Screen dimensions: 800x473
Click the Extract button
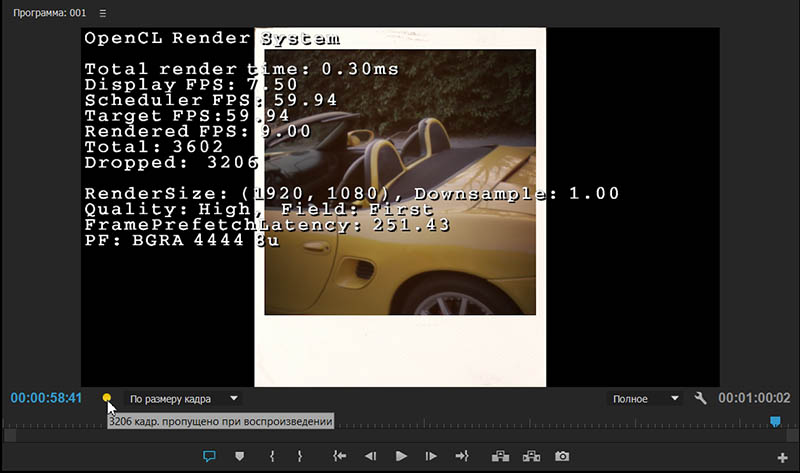coord(531,456)
